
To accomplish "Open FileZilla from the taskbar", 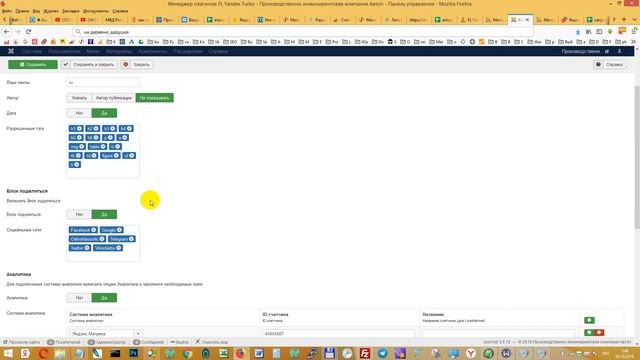I will [x=364, y=353].
